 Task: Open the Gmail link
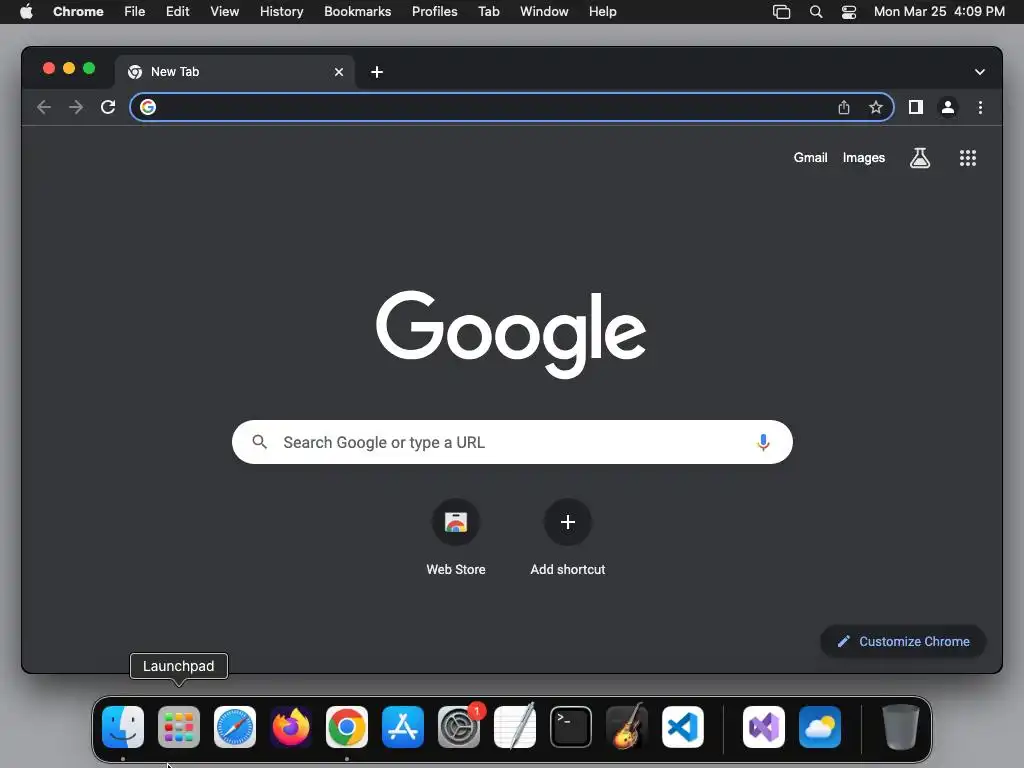click(x=810, y=157)
